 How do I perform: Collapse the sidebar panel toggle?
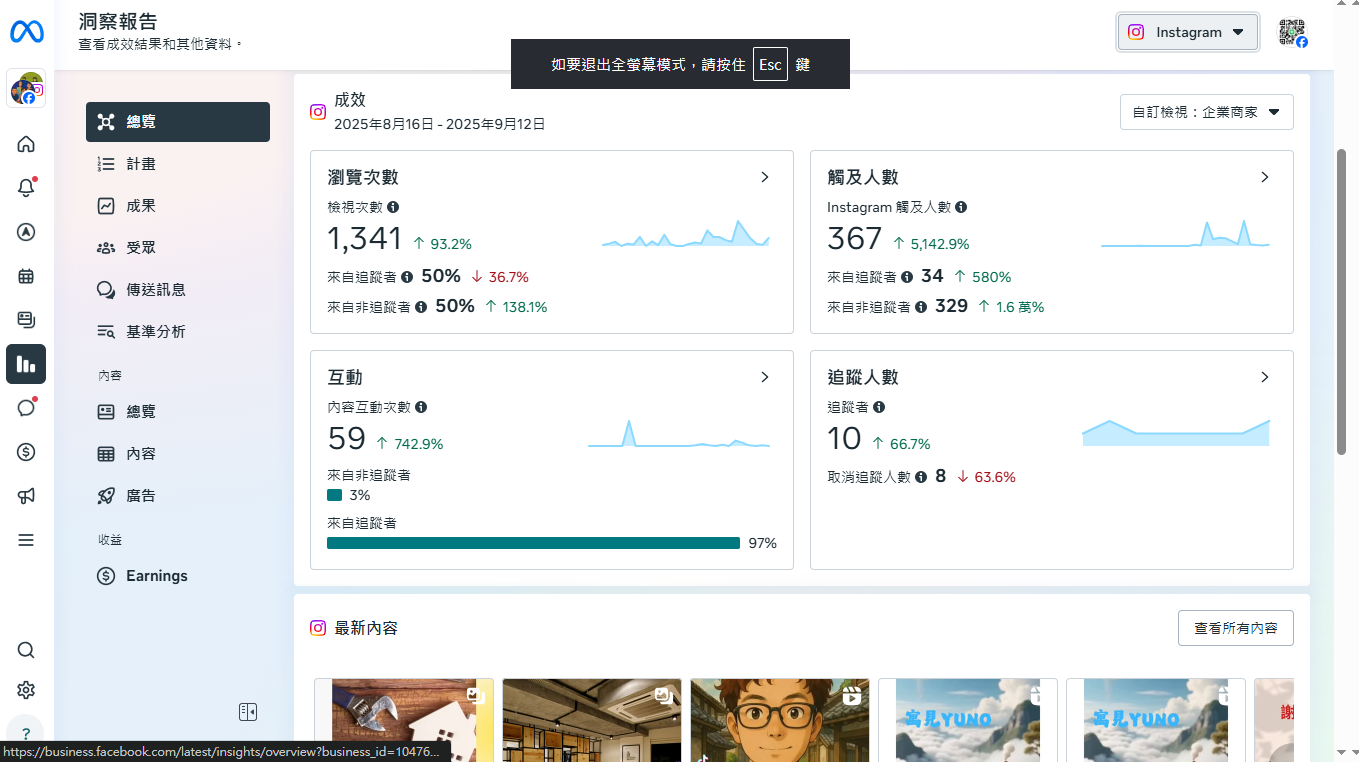(x=248, y=712)
